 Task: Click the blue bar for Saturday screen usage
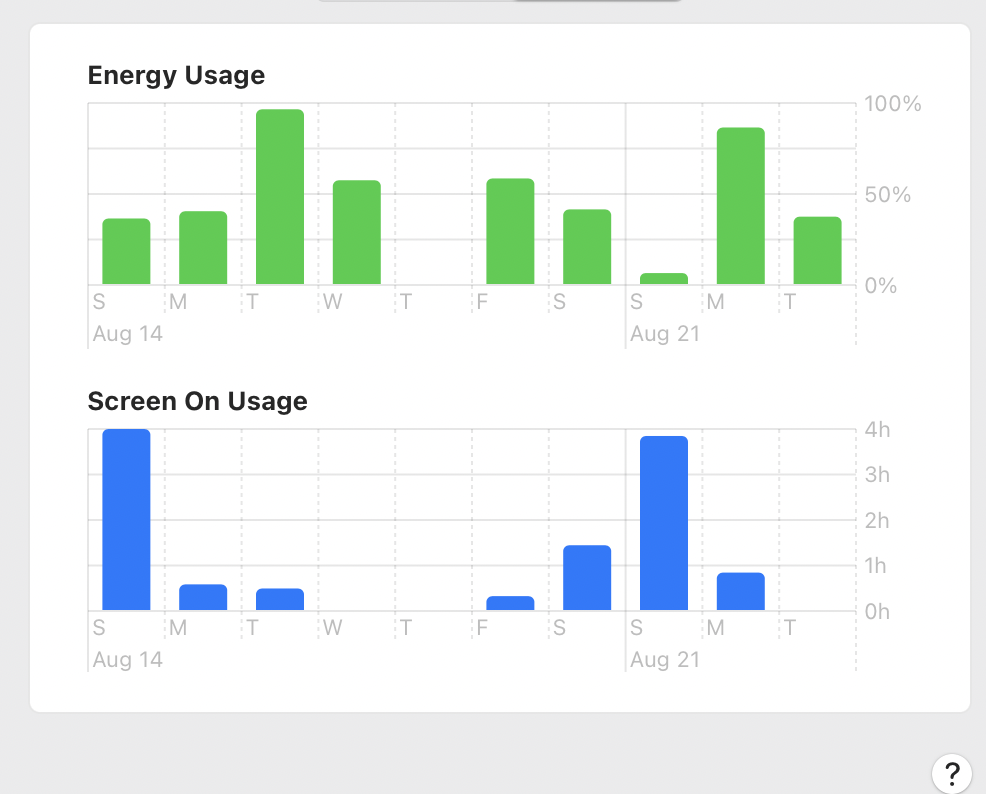[587, 575]
